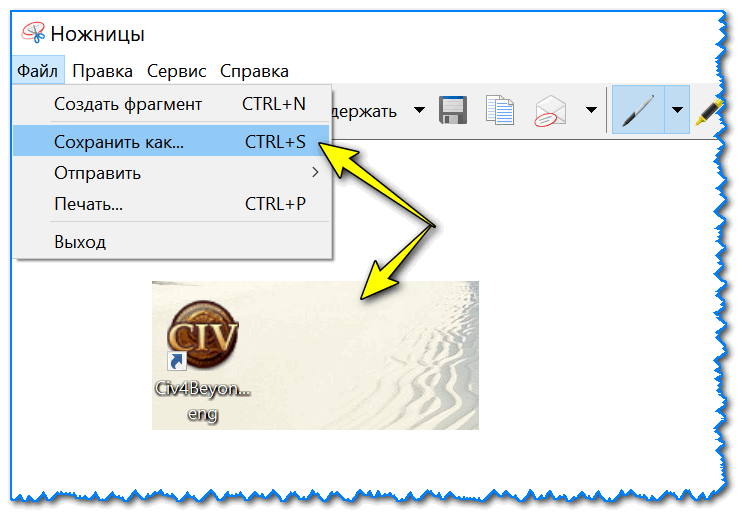Open the Pen color options dropdown
Image resolution: width=744 pixels, height=519 pixels.
[677, 110]
